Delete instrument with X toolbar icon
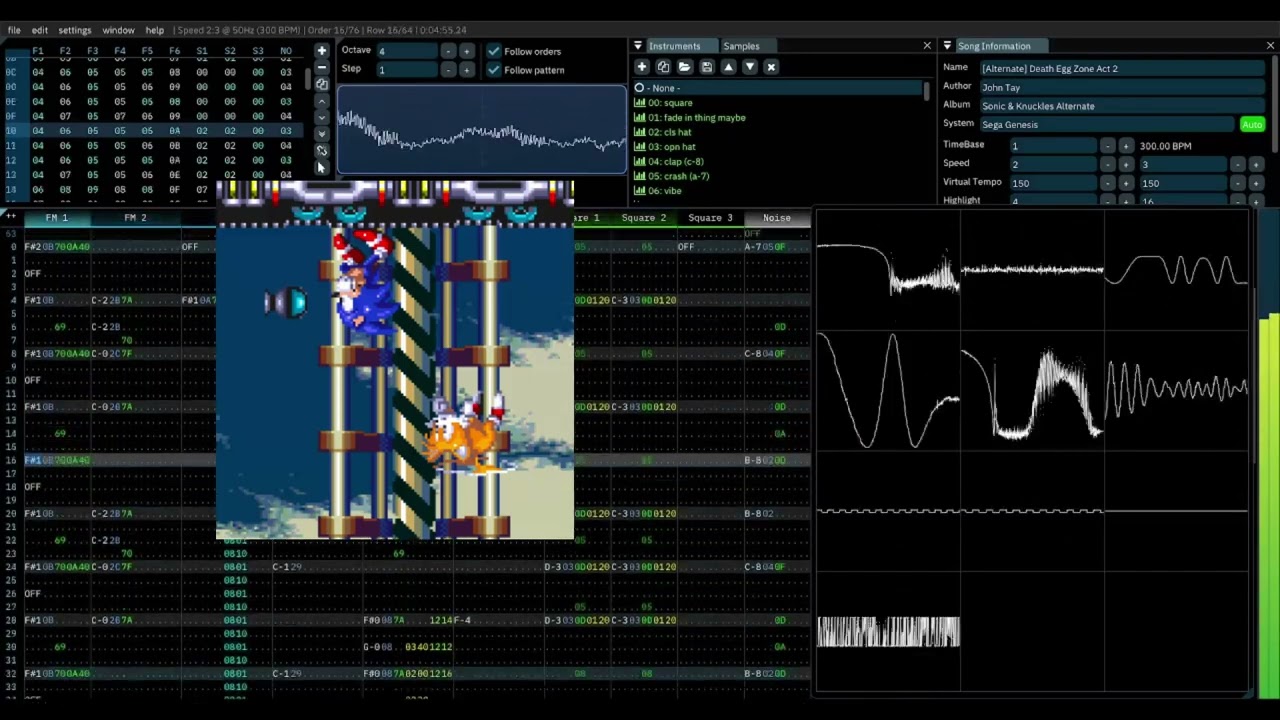 point(771,67)
